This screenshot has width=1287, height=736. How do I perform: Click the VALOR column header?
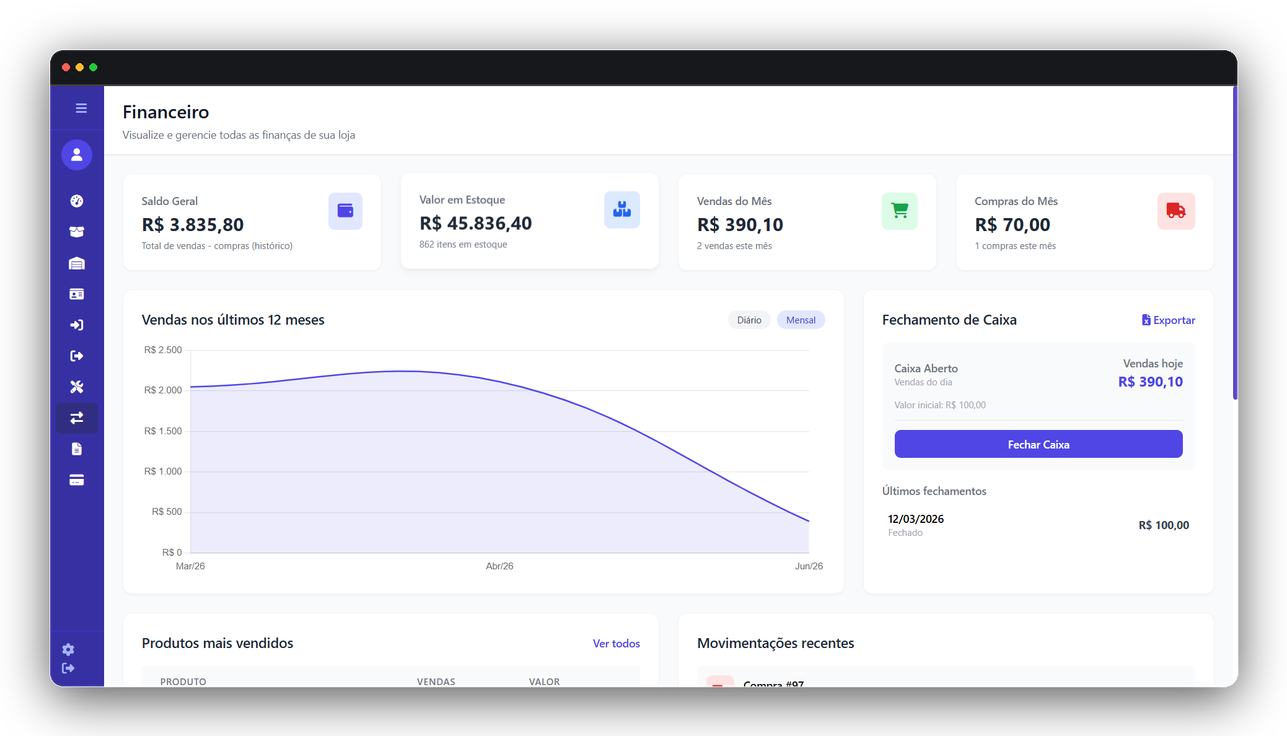coord(544,682)
